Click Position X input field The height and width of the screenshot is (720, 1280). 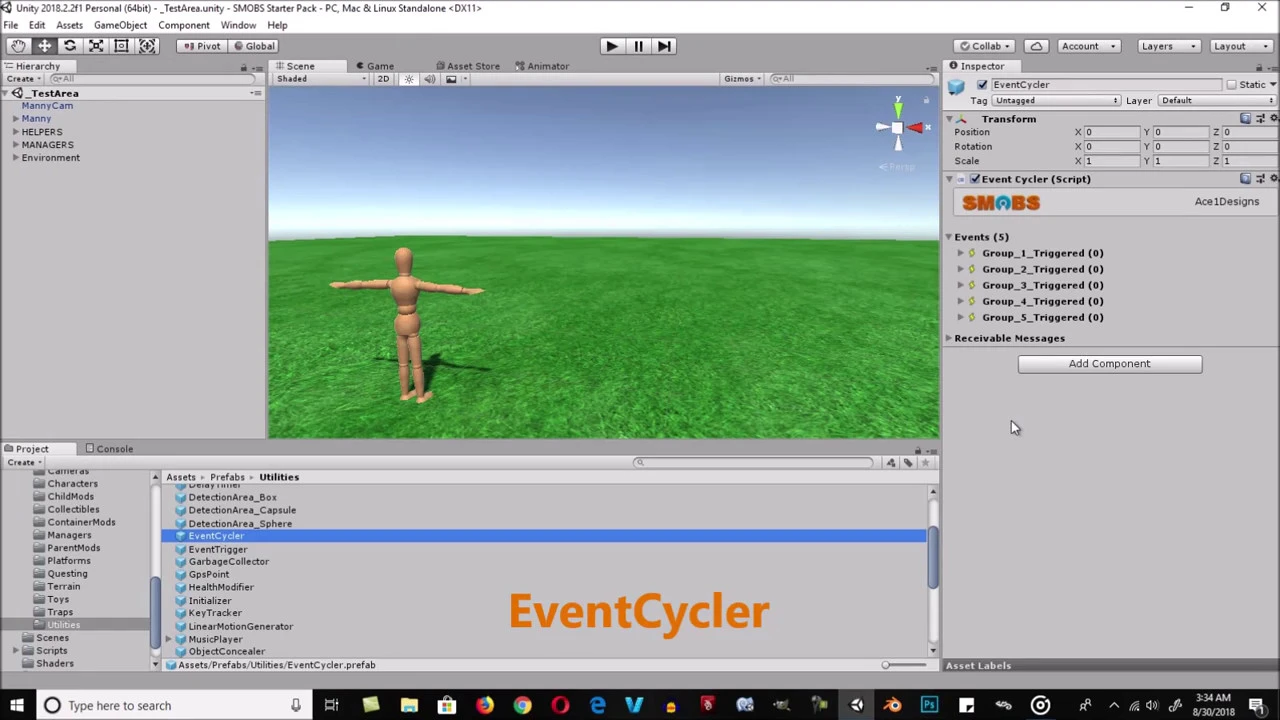point(1112,133)
